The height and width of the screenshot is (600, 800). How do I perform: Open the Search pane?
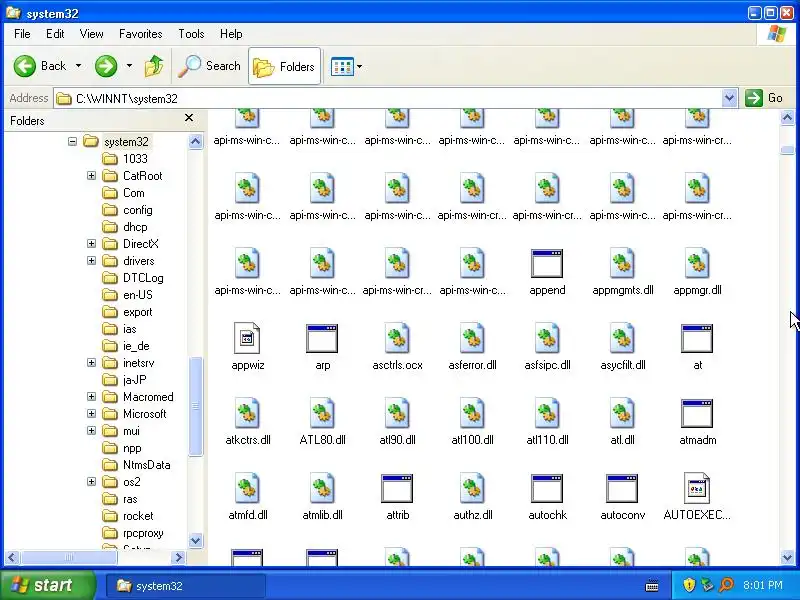[209, 66]
